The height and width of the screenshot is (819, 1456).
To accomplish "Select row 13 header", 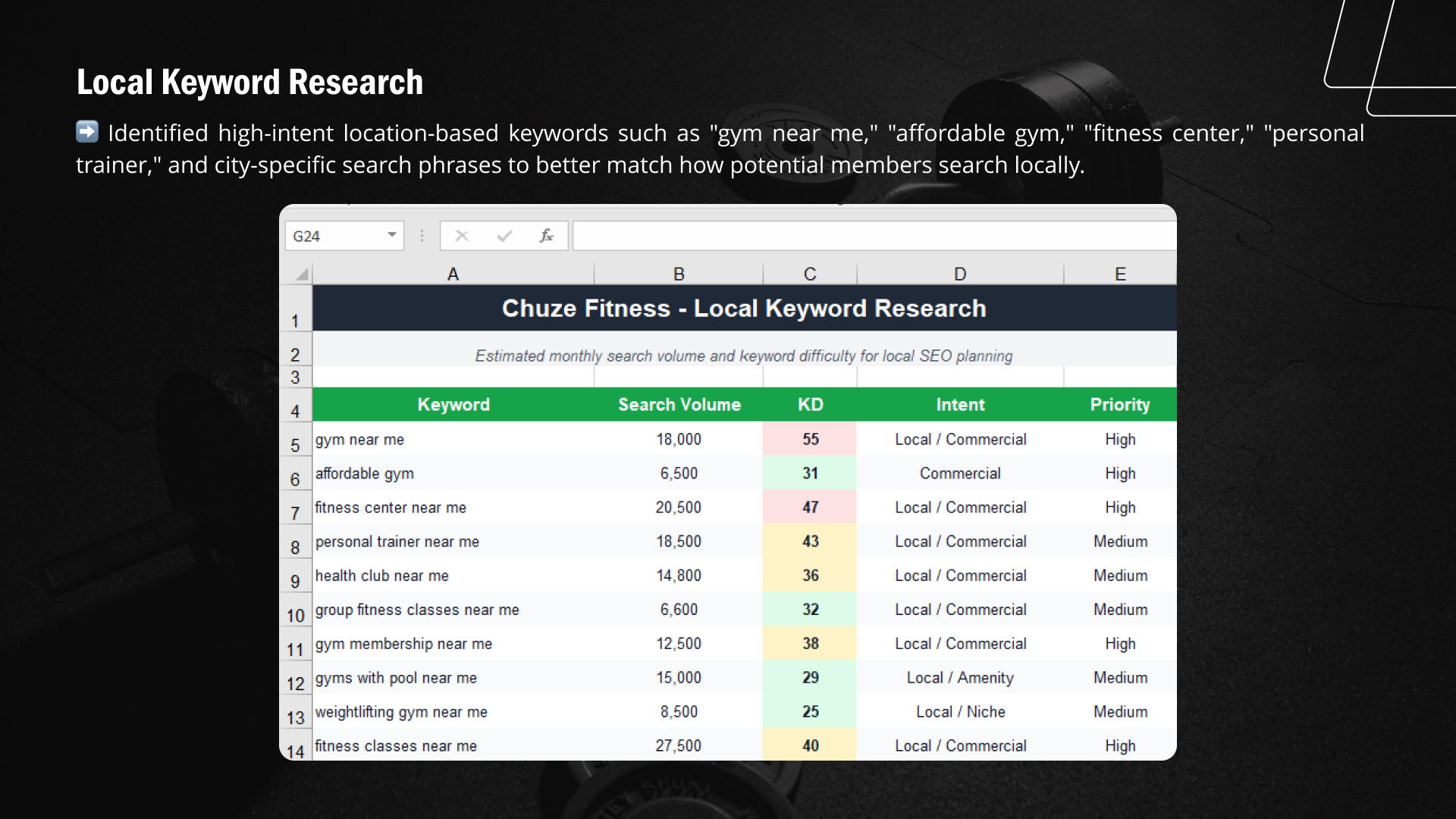I will pyautogui.click(x=296, y=711).
